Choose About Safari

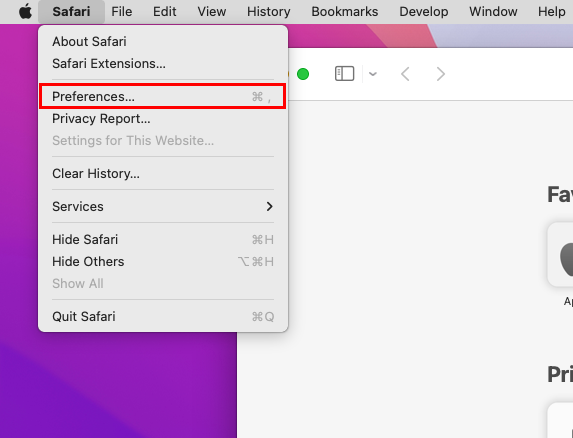163,42
